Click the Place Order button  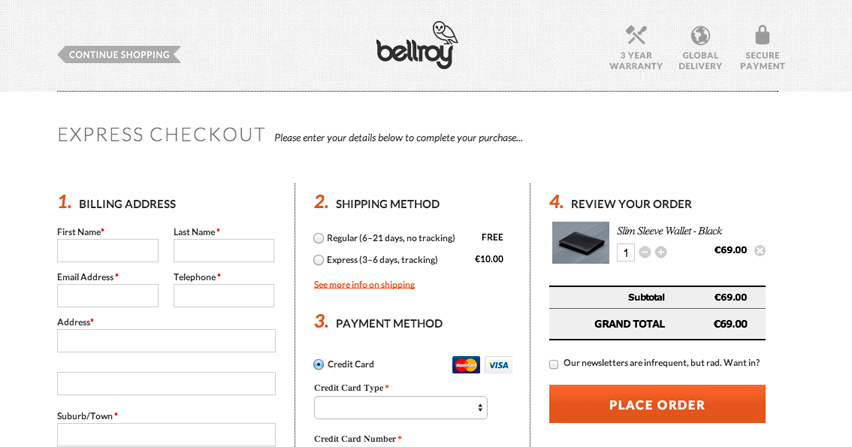tap(657, 404)
